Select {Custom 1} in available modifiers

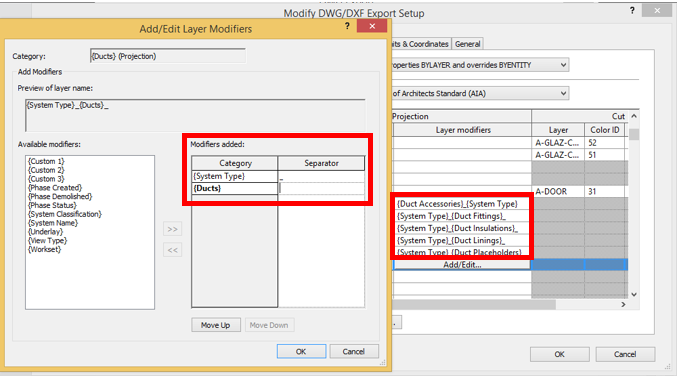click(46, 161)
